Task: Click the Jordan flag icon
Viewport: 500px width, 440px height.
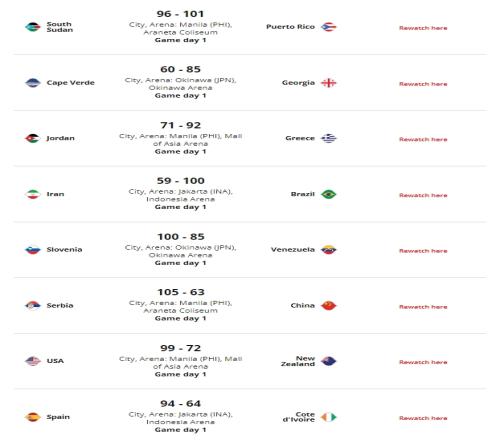Action: (33, 138)
